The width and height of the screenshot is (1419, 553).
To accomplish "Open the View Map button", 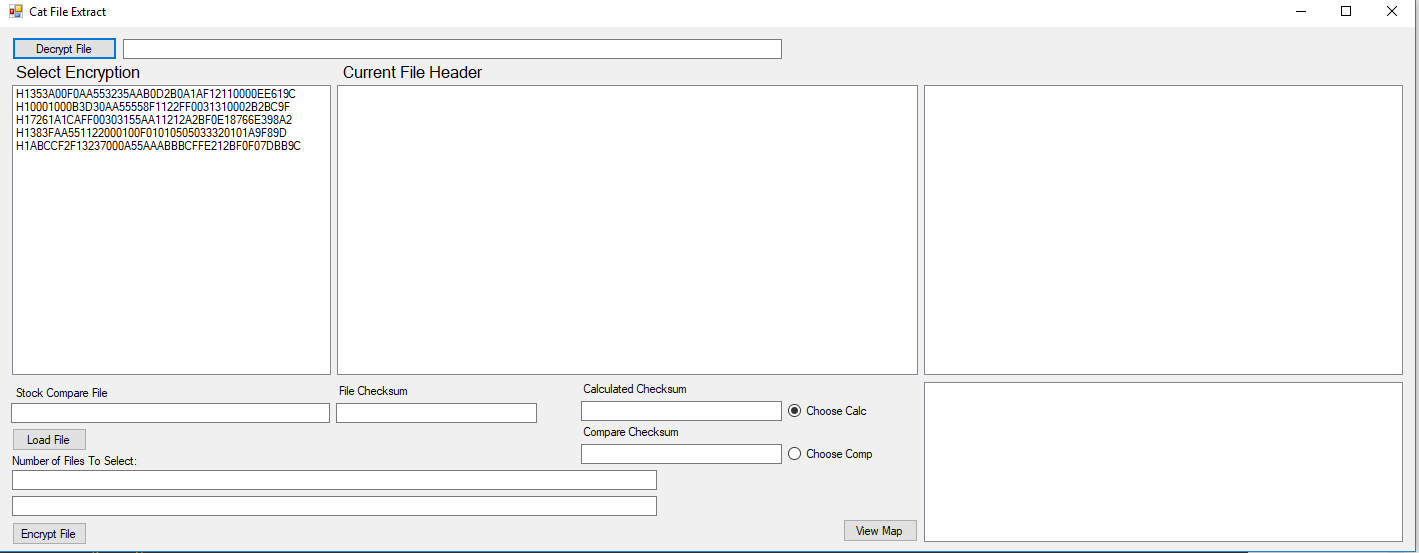I will point(880,531).
